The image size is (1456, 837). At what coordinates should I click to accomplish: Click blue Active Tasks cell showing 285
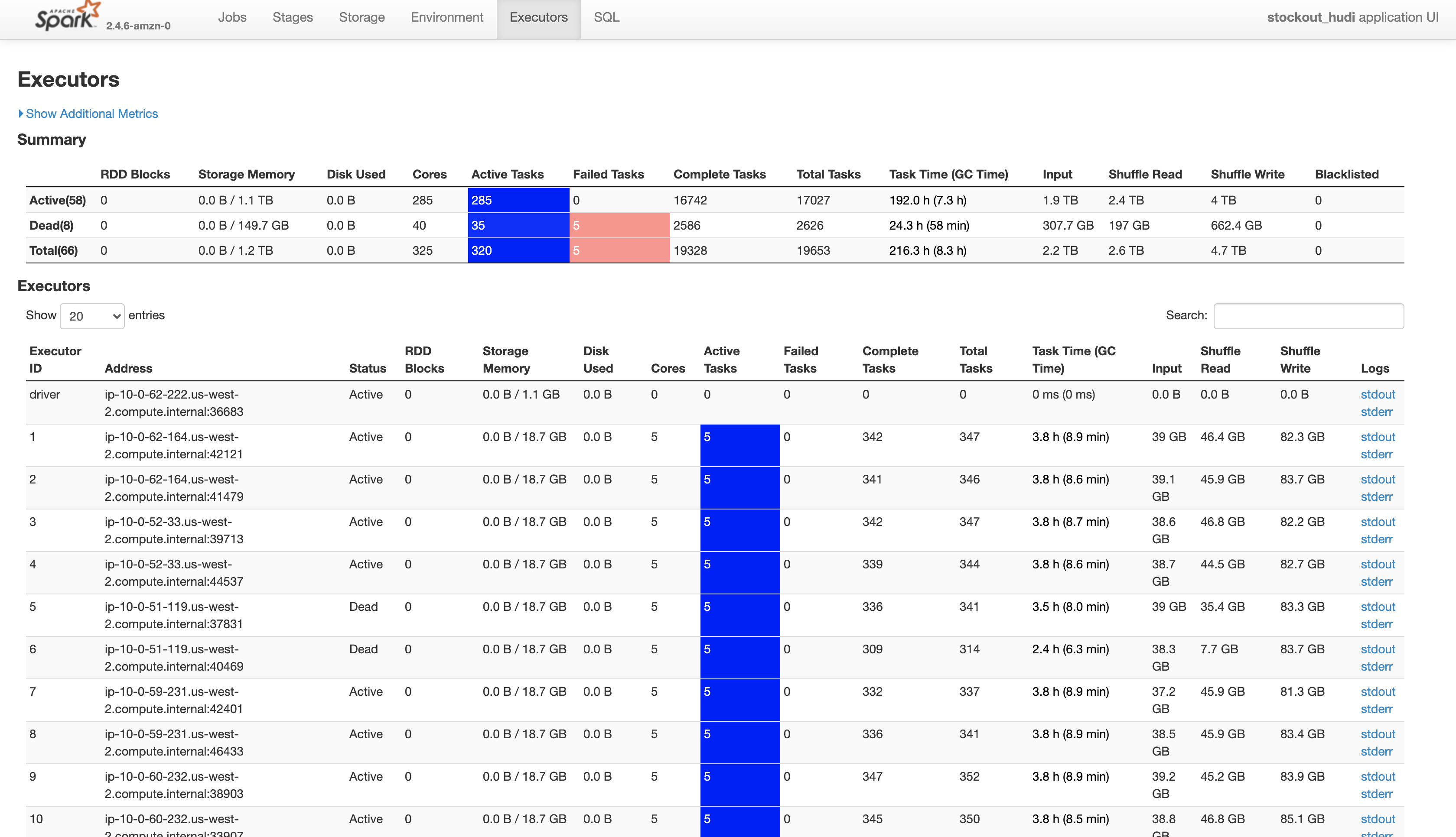(x=518, y=200)
